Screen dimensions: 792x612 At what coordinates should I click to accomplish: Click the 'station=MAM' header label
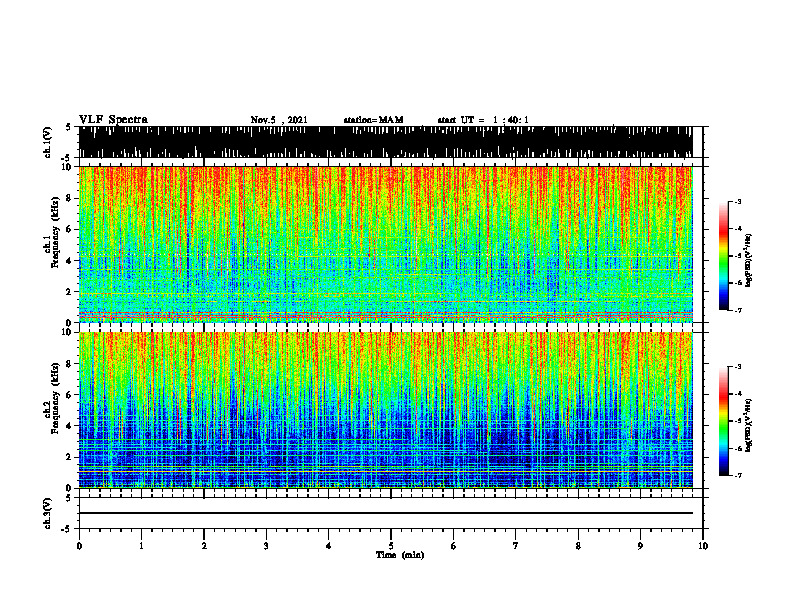[x=373, y=120]
